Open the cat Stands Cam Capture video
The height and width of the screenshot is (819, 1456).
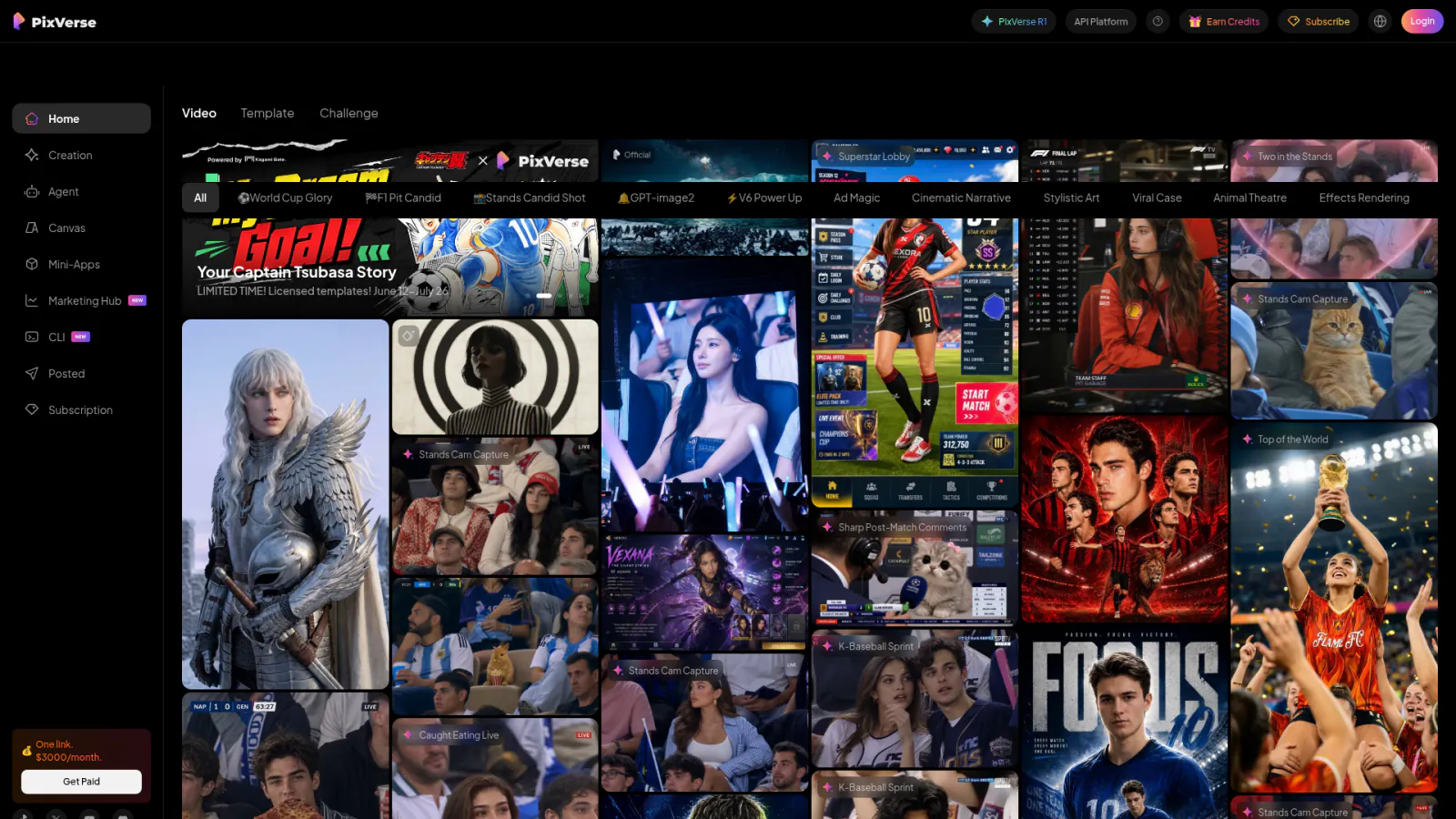coord(1334,350)
